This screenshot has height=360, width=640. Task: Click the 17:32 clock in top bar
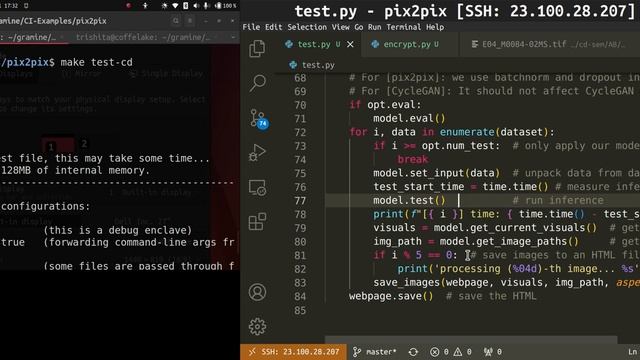11,6
